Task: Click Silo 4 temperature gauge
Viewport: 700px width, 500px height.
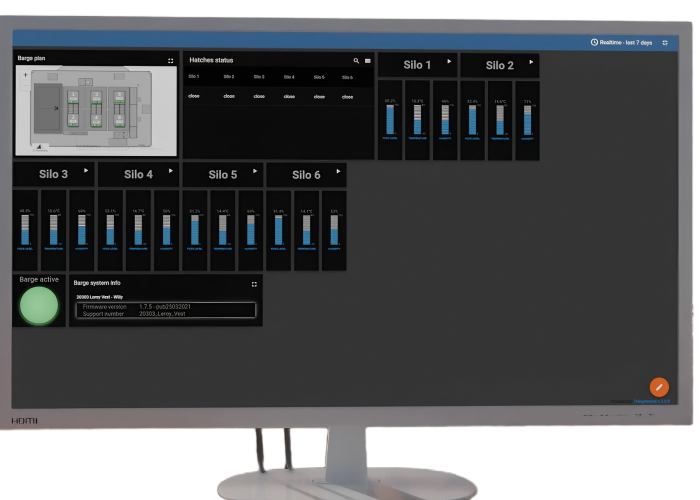Action: pyautogui.click(x=138, y=230)
